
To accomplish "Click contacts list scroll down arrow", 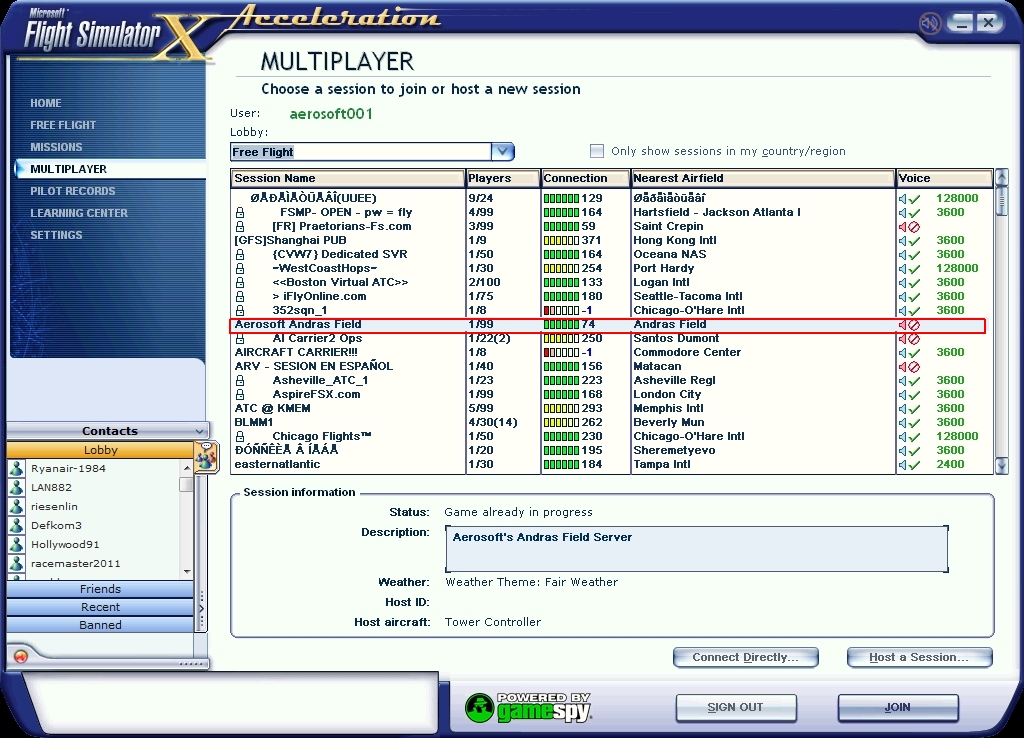I will coord(187,571).
